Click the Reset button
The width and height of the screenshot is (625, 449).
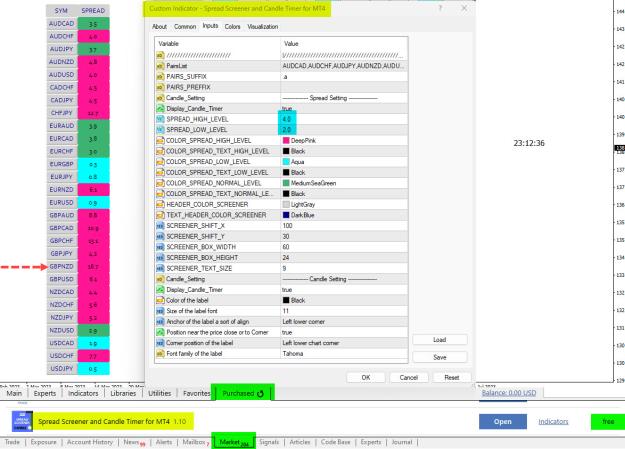pos(452,377)
